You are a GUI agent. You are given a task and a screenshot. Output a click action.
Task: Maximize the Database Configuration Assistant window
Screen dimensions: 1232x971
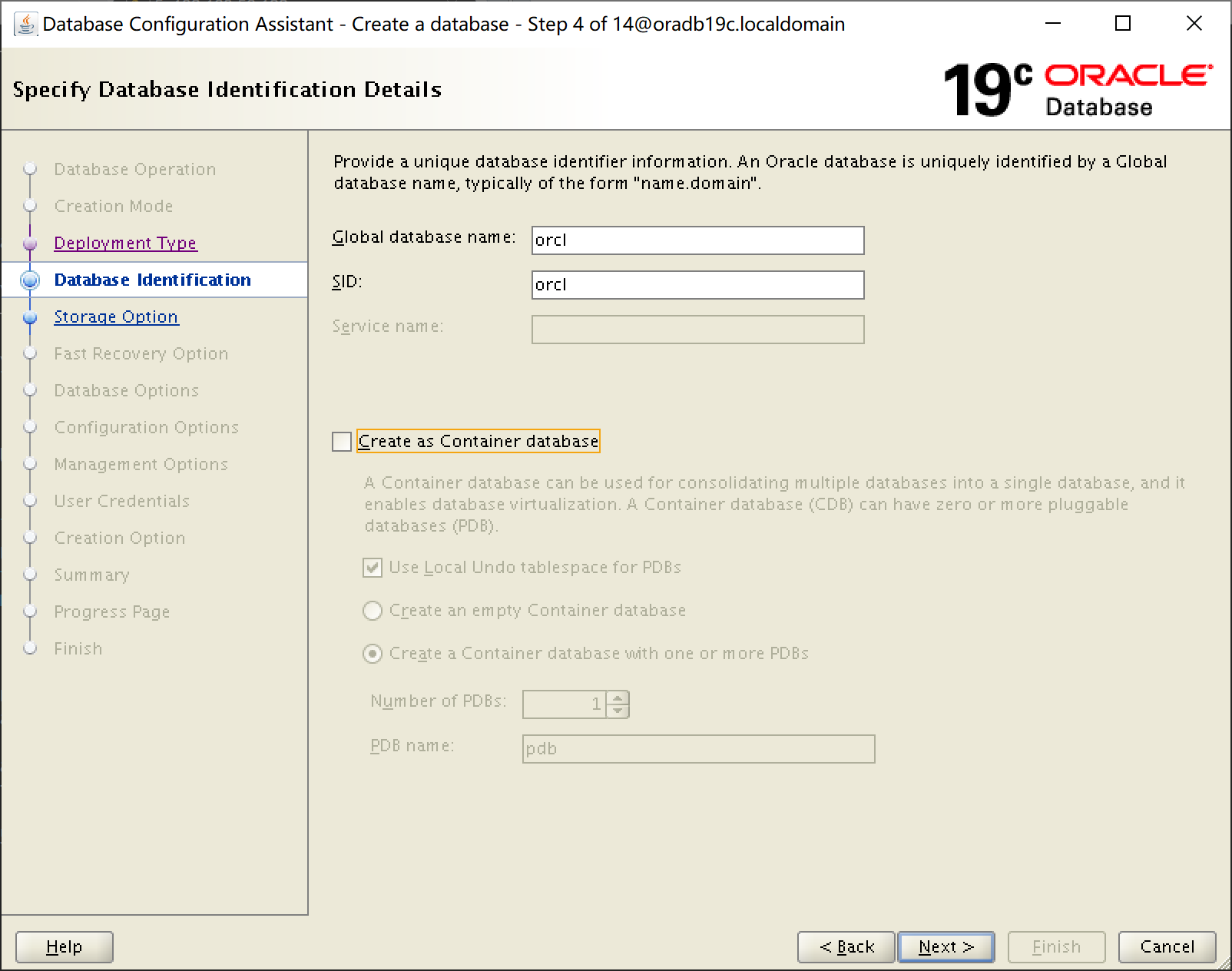point(1123,24)
